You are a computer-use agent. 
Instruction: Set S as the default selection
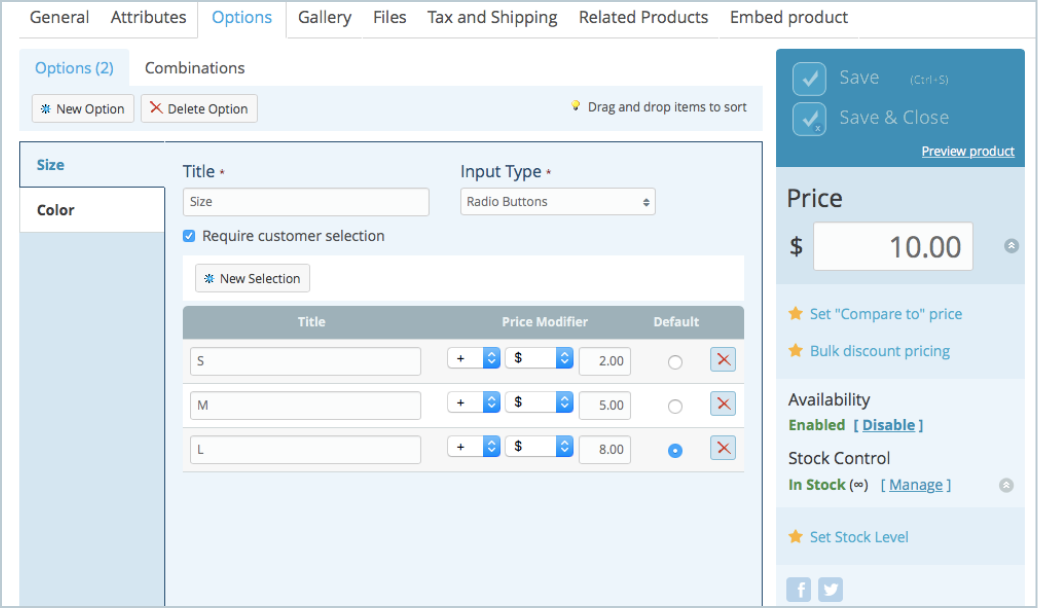pos(675,362)
